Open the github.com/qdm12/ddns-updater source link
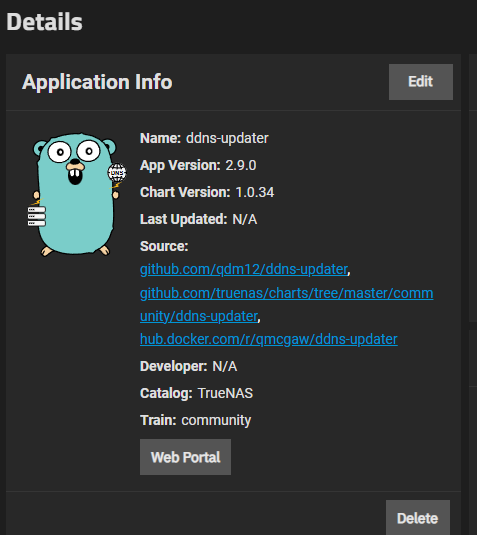Image resolution: width=477 pixels, height=535 pixels. tap(244, 269)
